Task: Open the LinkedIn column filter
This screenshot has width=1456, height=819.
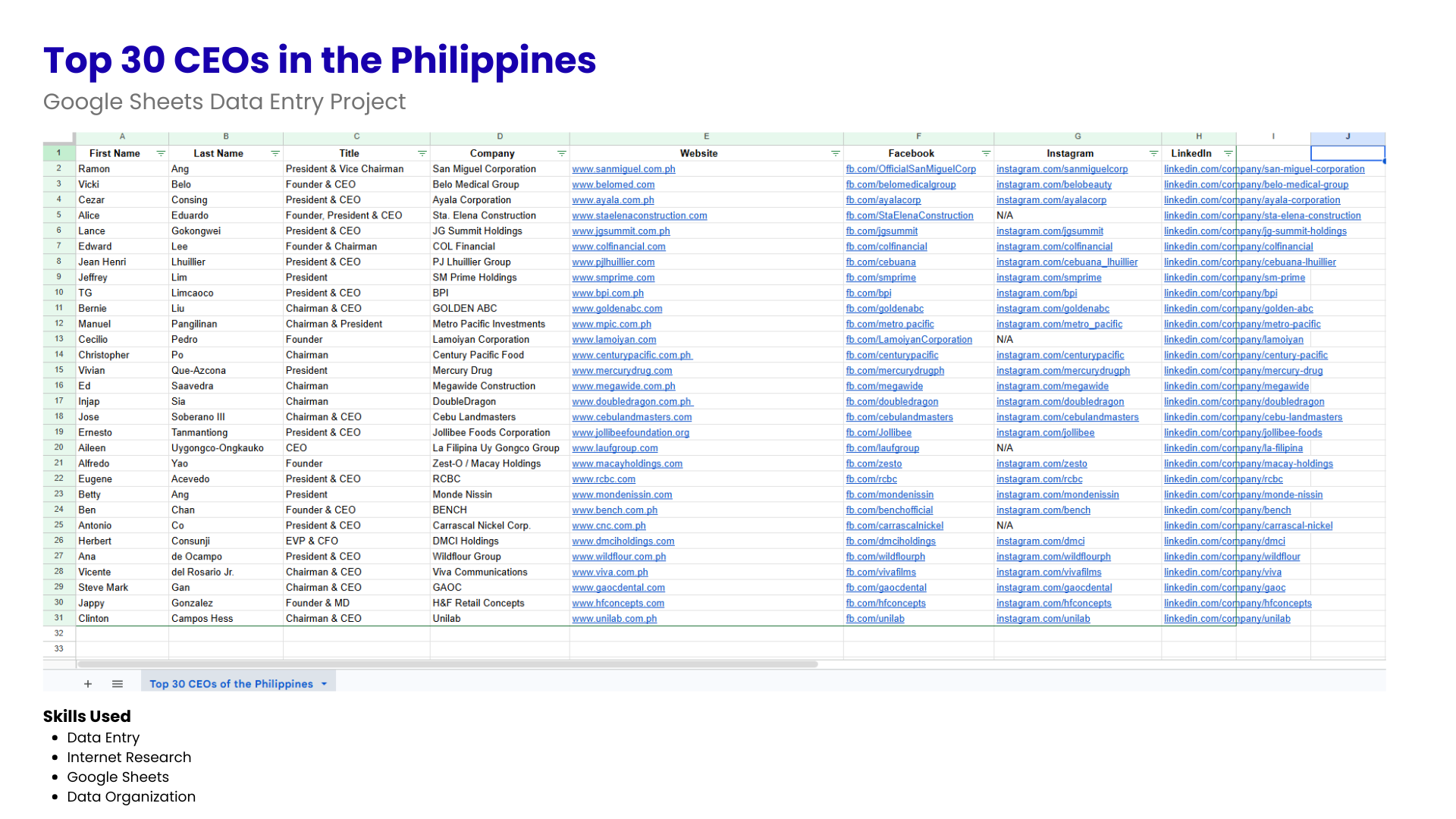Action: click(1228, 153)
